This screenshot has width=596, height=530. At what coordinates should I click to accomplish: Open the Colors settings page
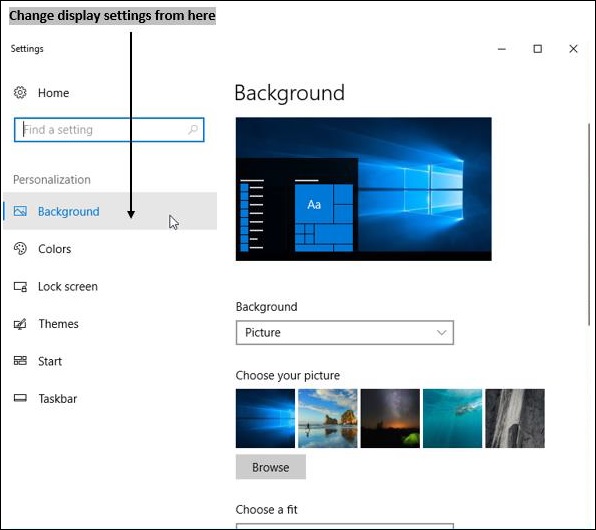54,249
